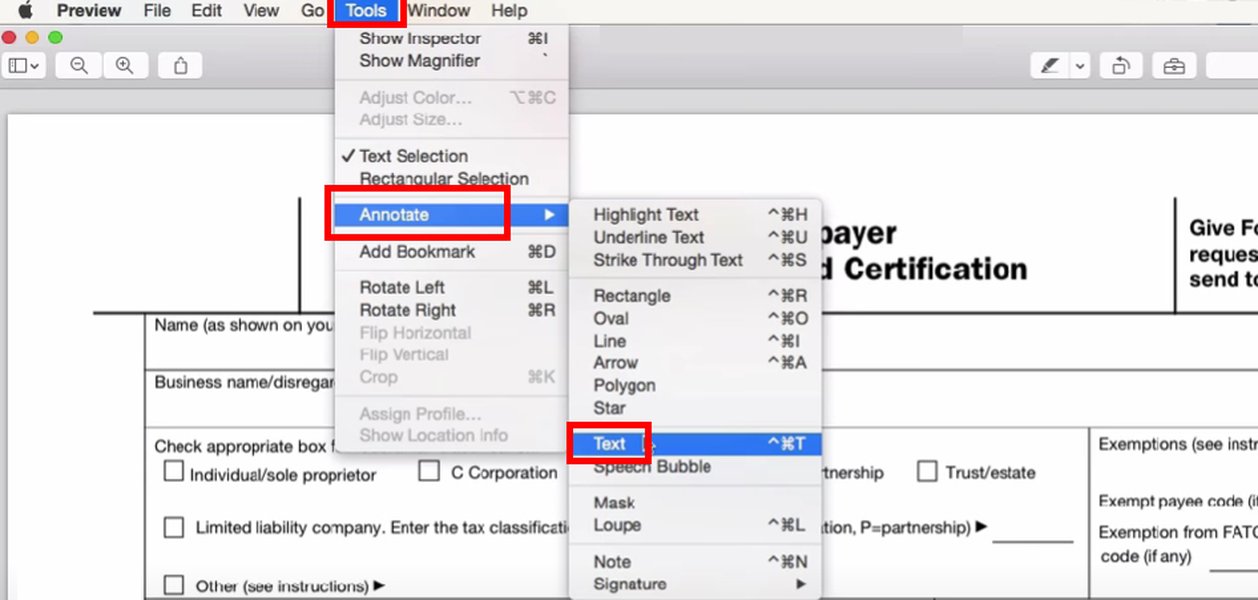This screenshot has width=1258, height=600.
Task: Choose the Loupe annotation
Action: 695,525
